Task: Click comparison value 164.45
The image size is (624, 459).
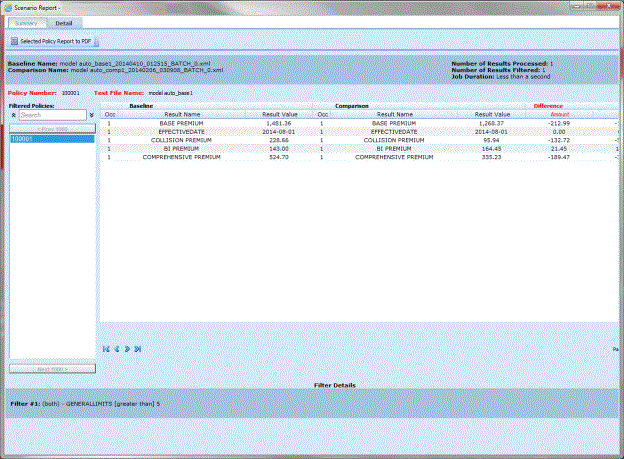Action: 491,148
